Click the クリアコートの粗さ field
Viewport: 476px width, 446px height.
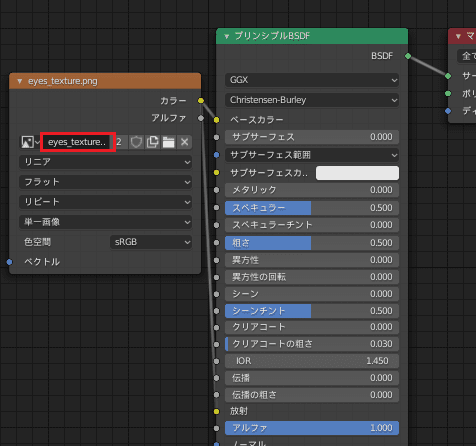click(312, 344)
